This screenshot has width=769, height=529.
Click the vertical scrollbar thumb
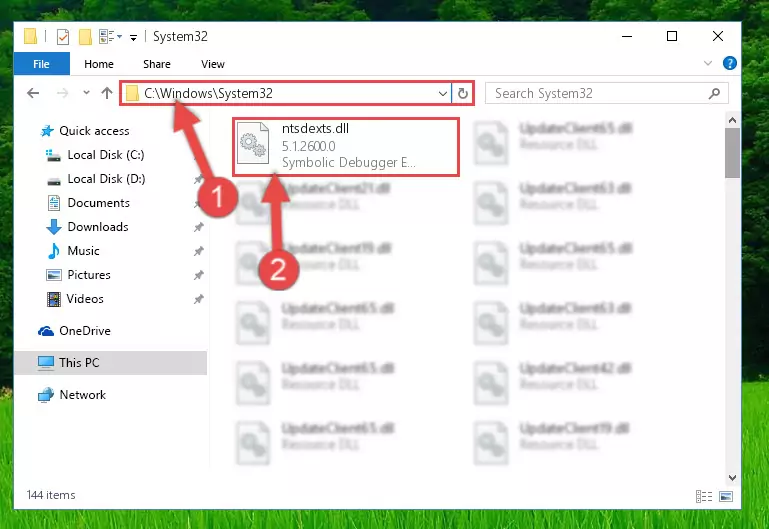tap(732, 153)
